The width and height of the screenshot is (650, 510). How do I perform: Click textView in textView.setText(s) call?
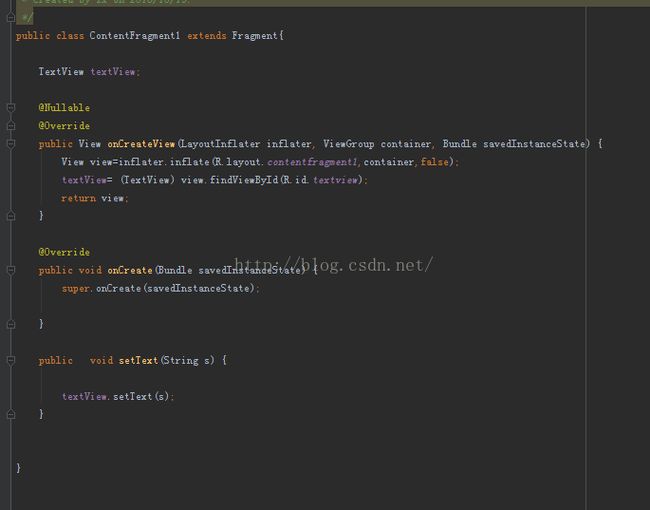84,397
